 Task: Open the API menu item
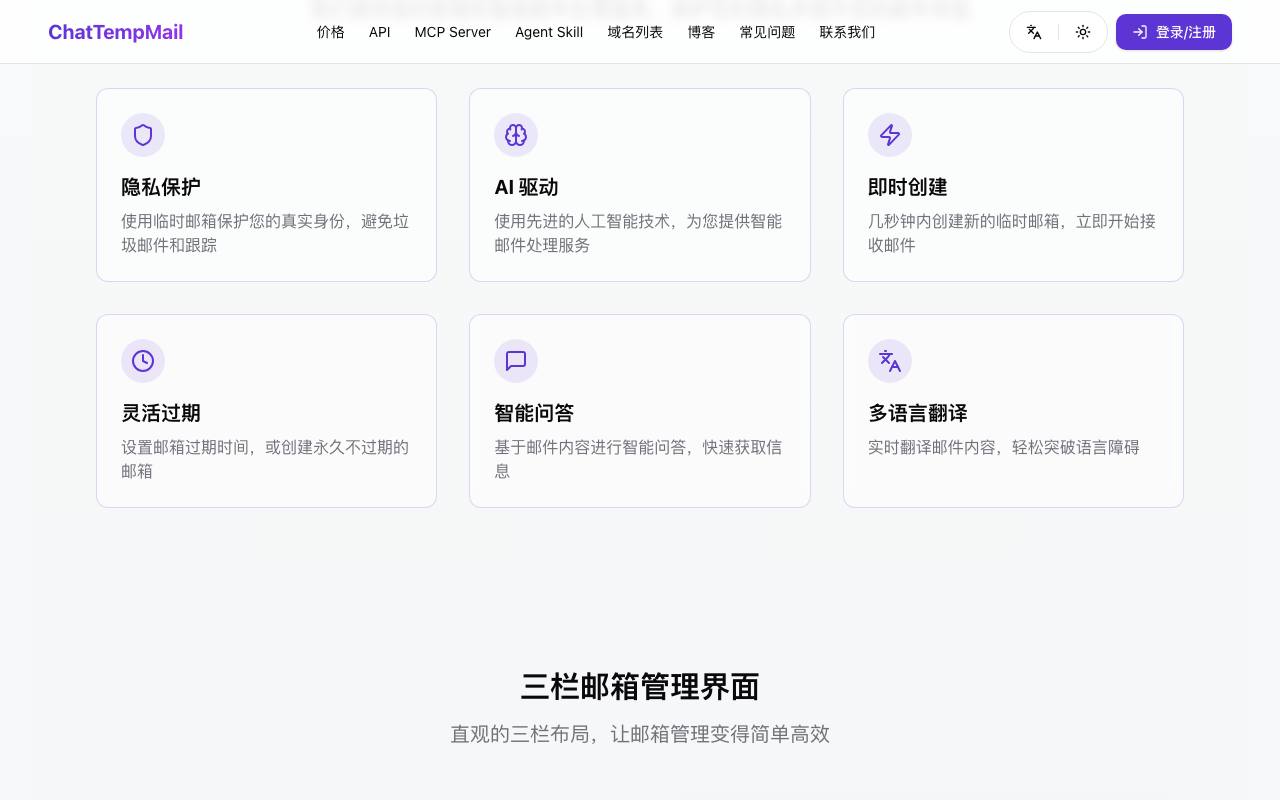click(x=380, y=32)
